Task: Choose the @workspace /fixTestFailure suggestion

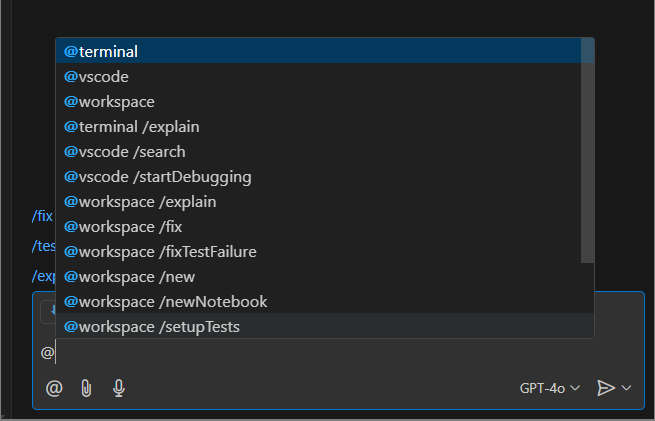Action: tap(160, 251)
